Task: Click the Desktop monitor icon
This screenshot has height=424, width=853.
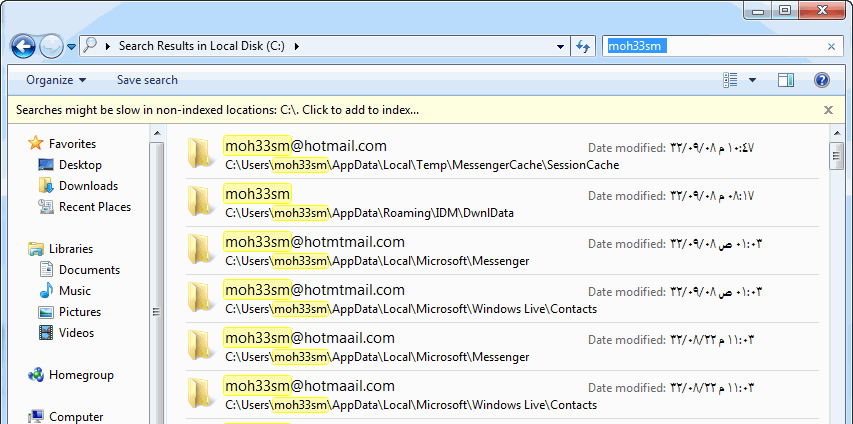Action: point(46,164)
